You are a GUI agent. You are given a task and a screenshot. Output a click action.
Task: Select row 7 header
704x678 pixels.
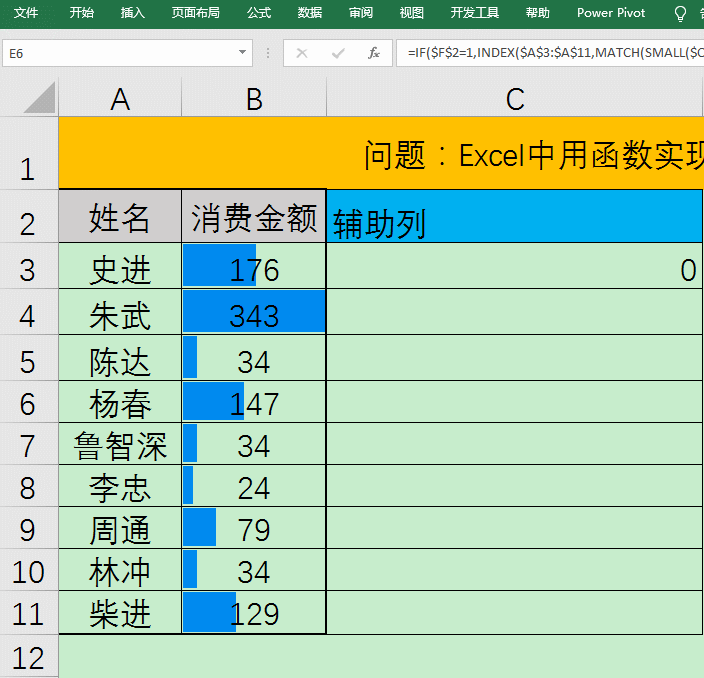pos(28,444)
